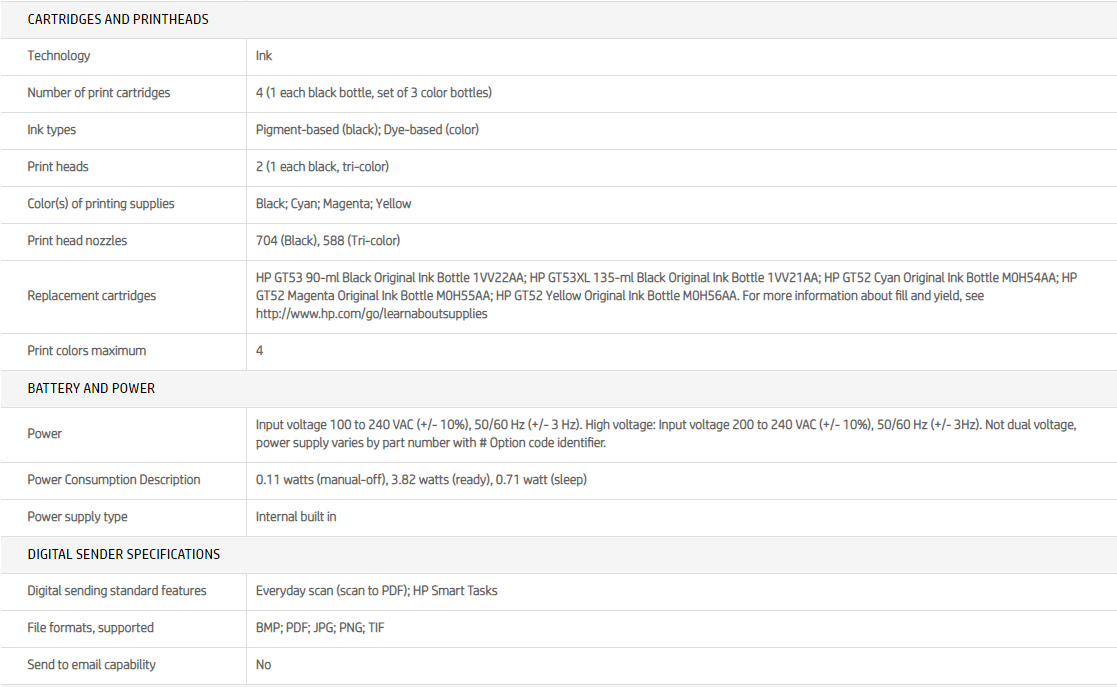The width and height of the screenshot is (1117, 687).
Task: Click the Digital Sender Specifications section header
Action: (x=124, y=554)
